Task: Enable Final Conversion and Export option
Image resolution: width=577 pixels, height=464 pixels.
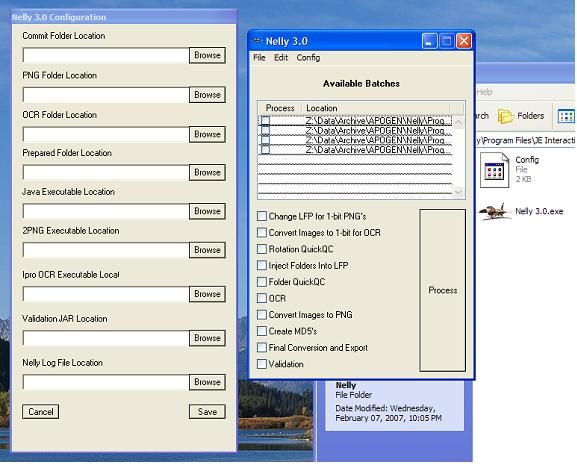Action: coord(262,347)
